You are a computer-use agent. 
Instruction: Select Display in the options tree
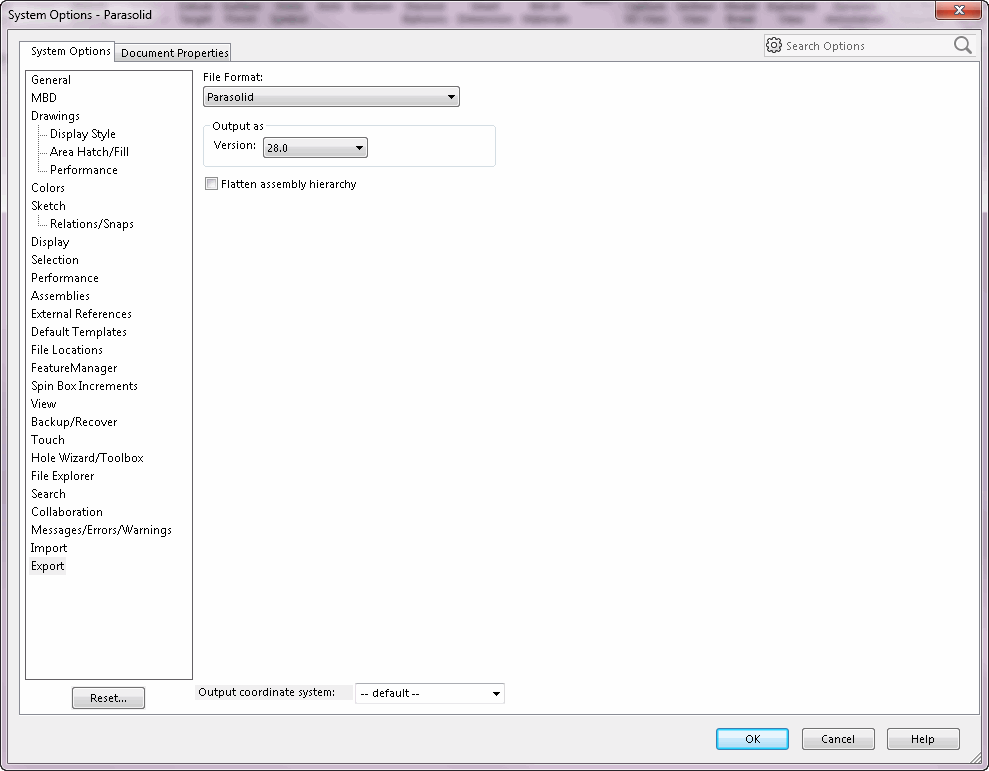50,242
